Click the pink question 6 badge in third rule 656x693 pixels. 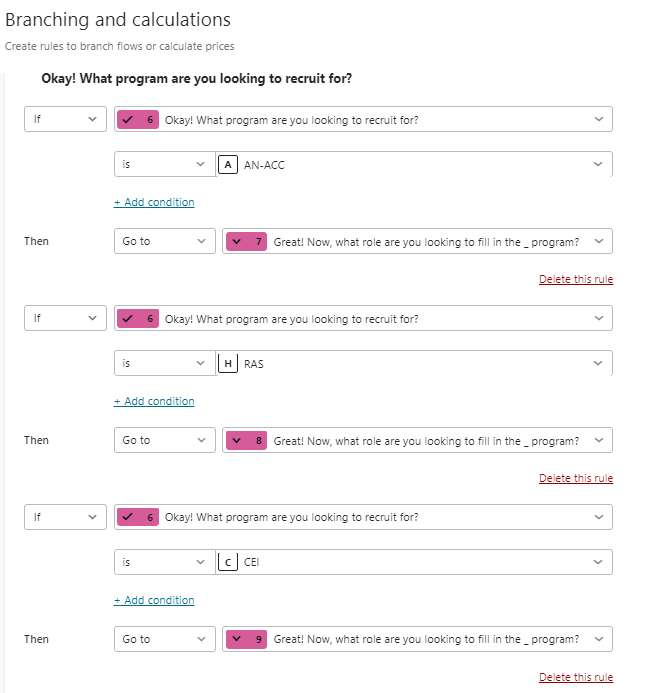pos(137,517)
